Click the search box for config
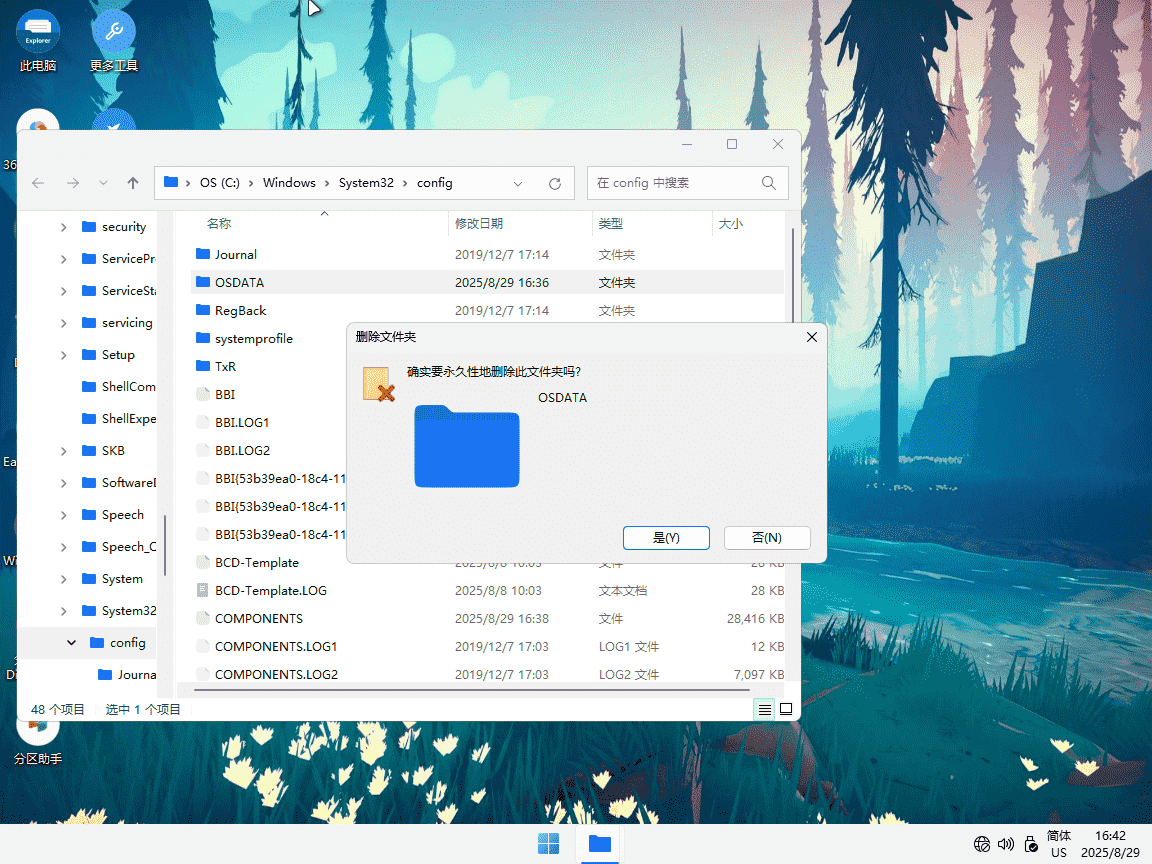 click(x=688, y=183)
